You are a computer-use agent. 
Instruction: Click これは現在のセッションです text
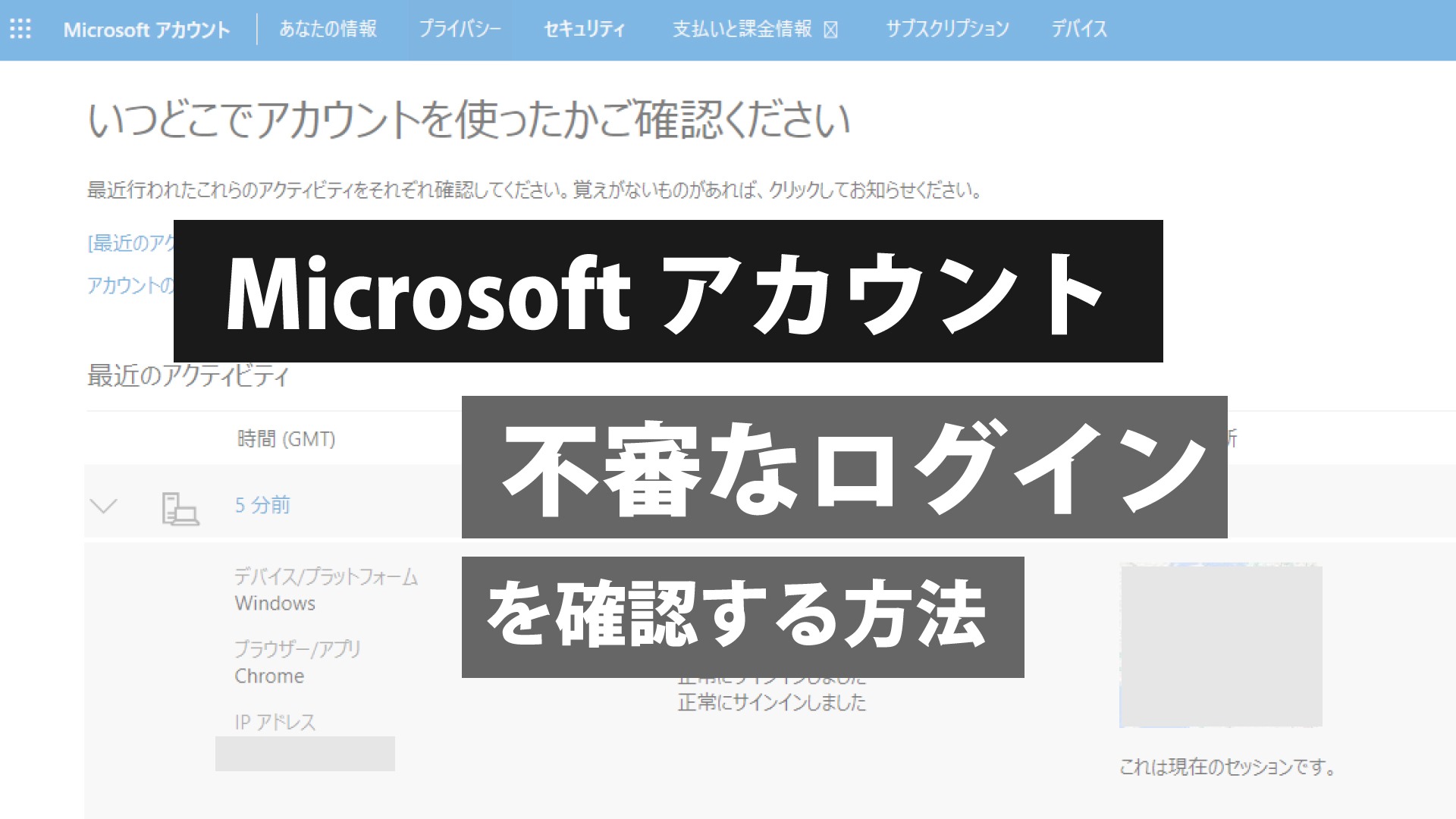coord(1227,767)
